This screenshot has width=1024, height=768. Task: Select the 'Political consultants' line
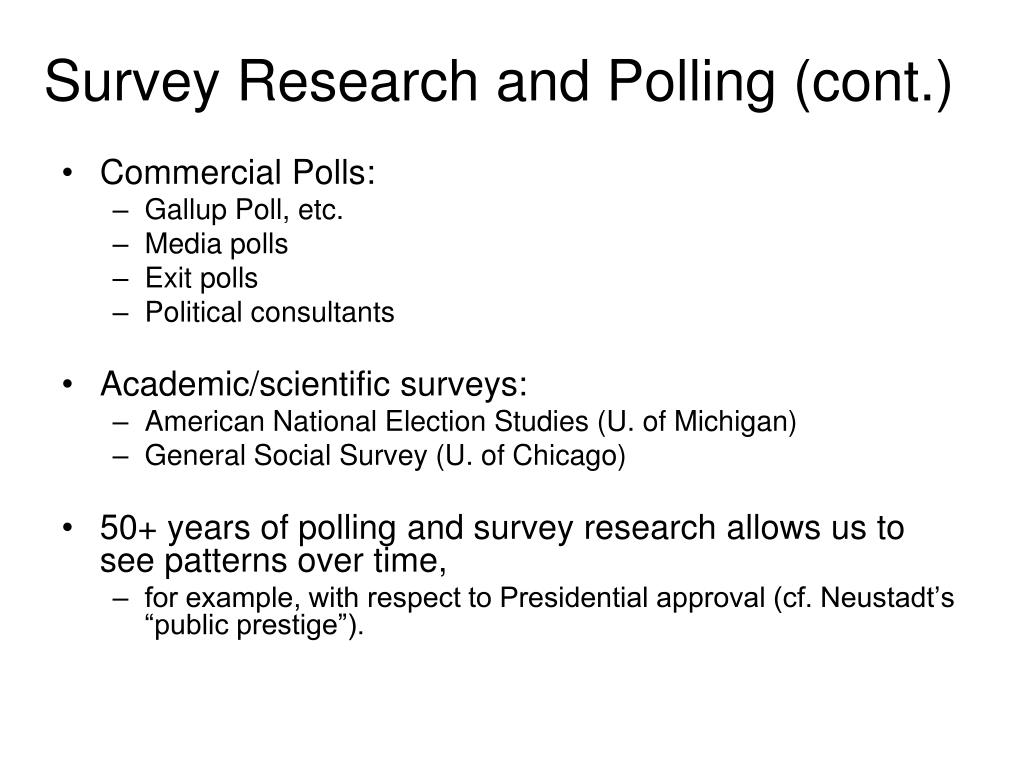click(x=270, y=312)
